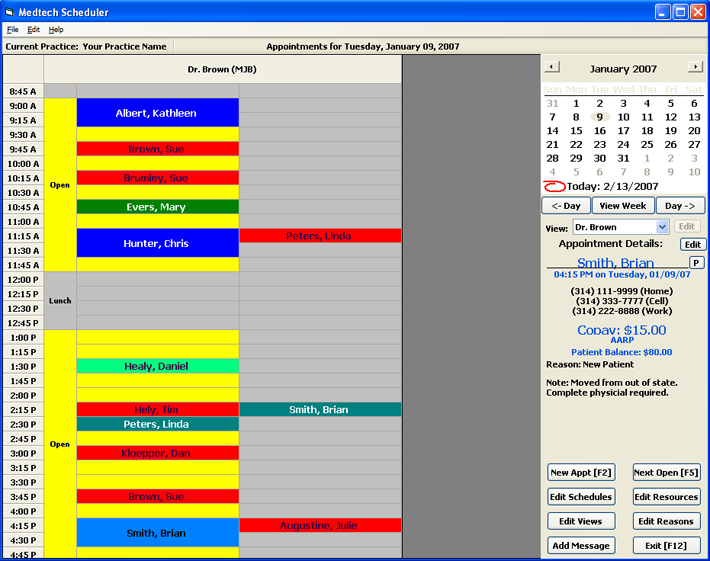Viewport: 710px width, 561px height.
Task: Click the 3:30 P time label
Action: [x=23, y=483]
